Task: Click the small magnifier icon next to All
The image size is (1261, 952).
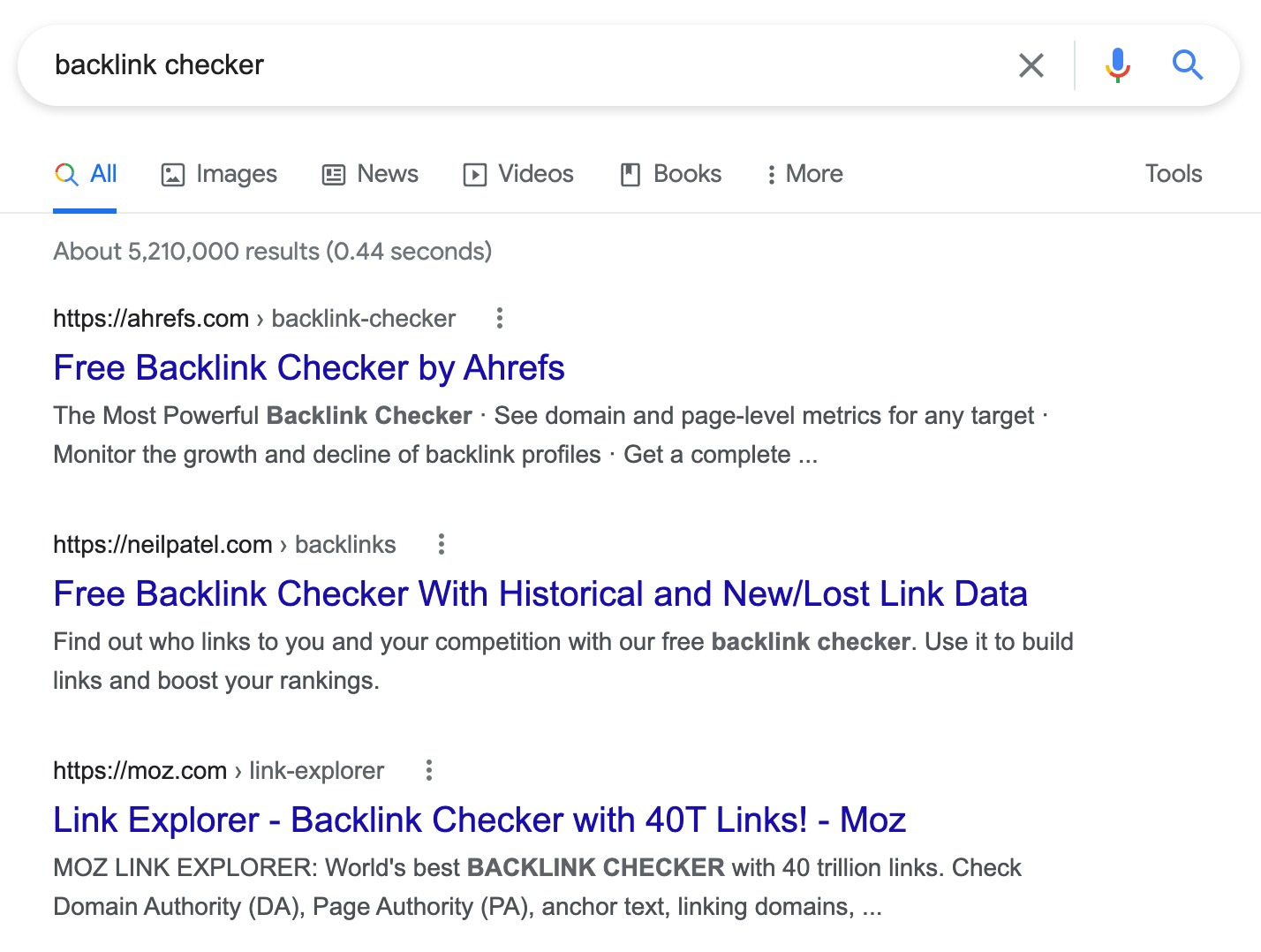Action: 65,174
